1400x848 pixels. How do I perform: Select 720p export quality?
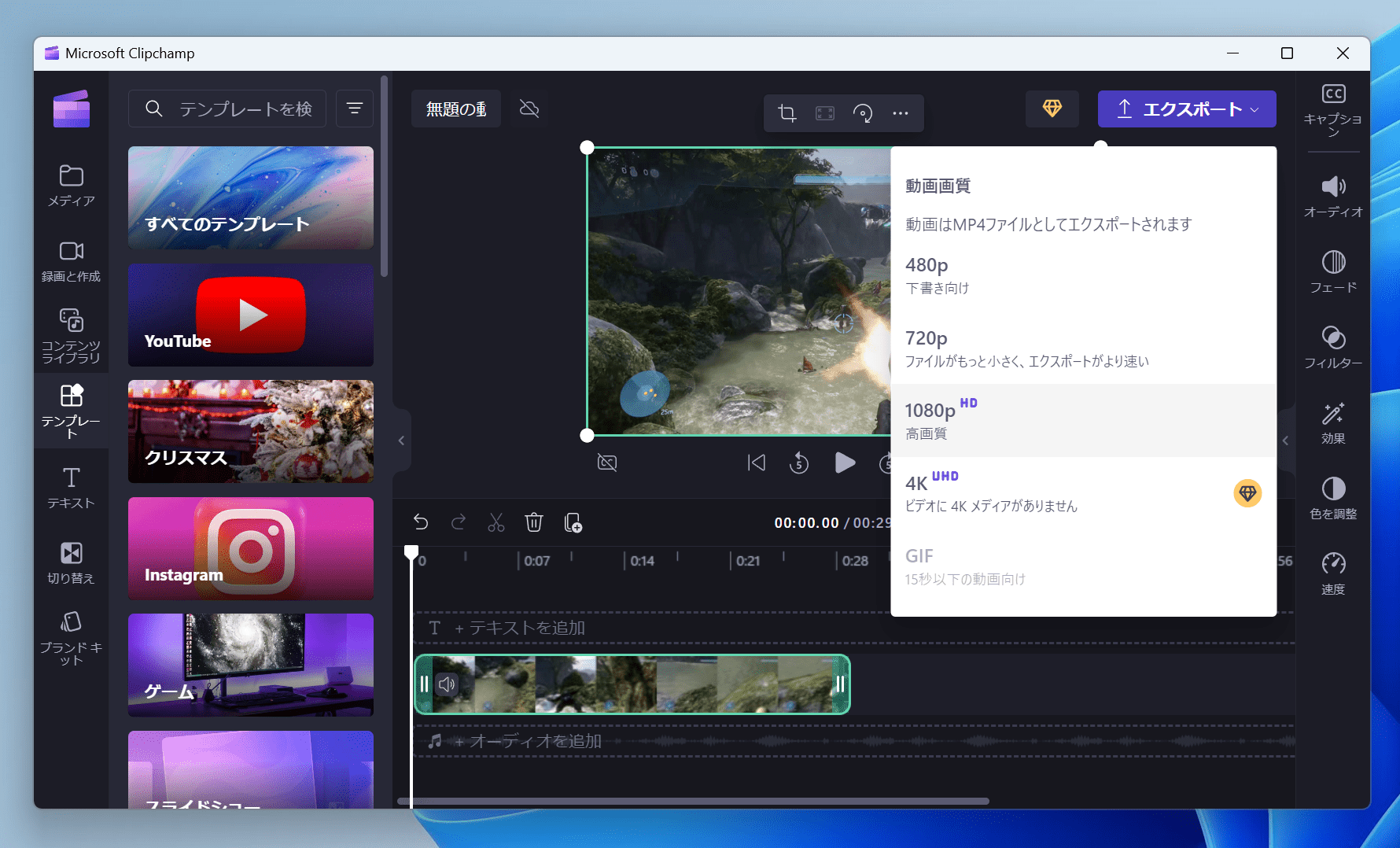coord(1083,348)
